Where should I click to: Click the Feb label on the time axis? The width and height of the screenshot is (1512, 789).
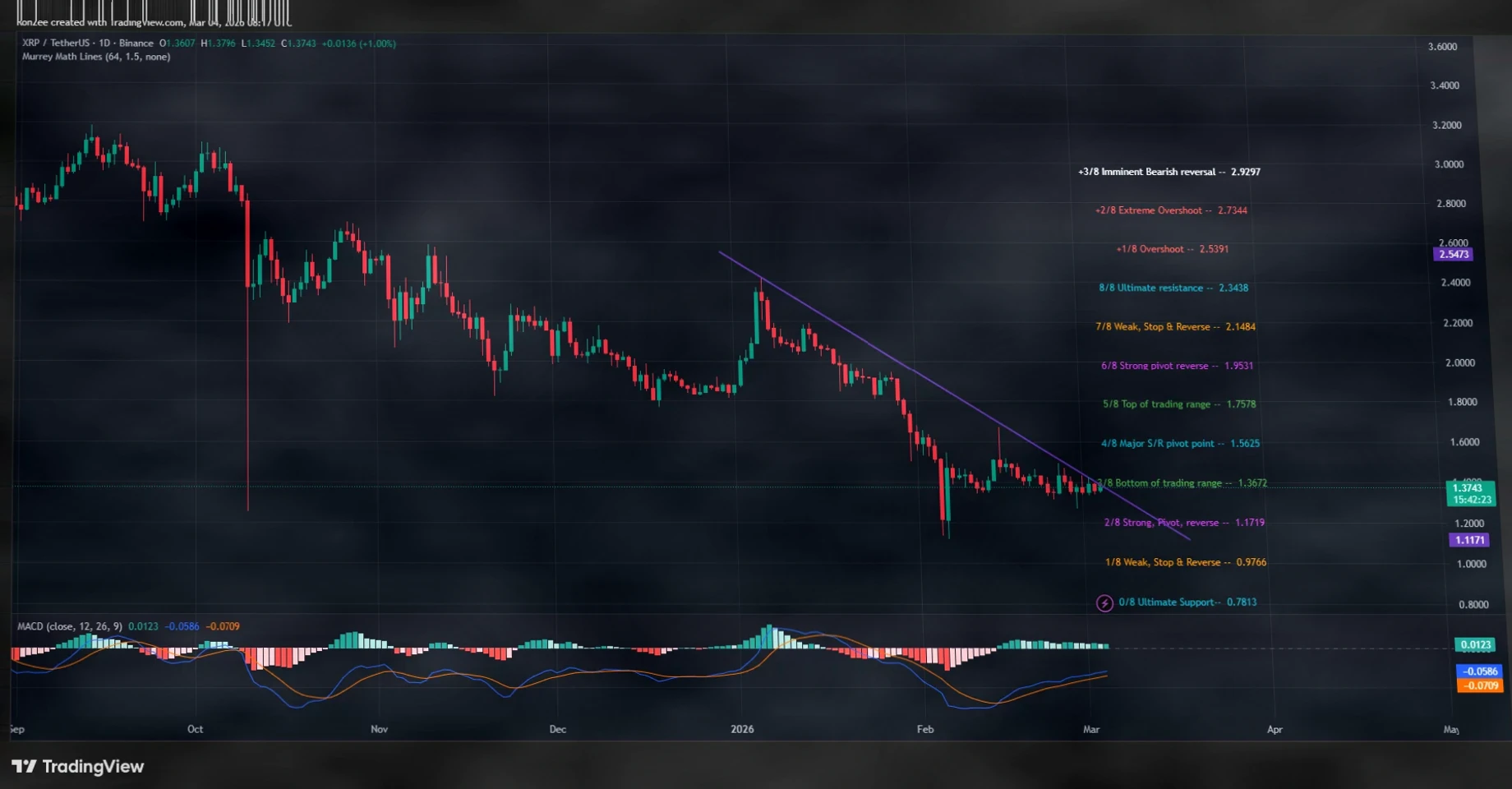[x=925, y=729]
